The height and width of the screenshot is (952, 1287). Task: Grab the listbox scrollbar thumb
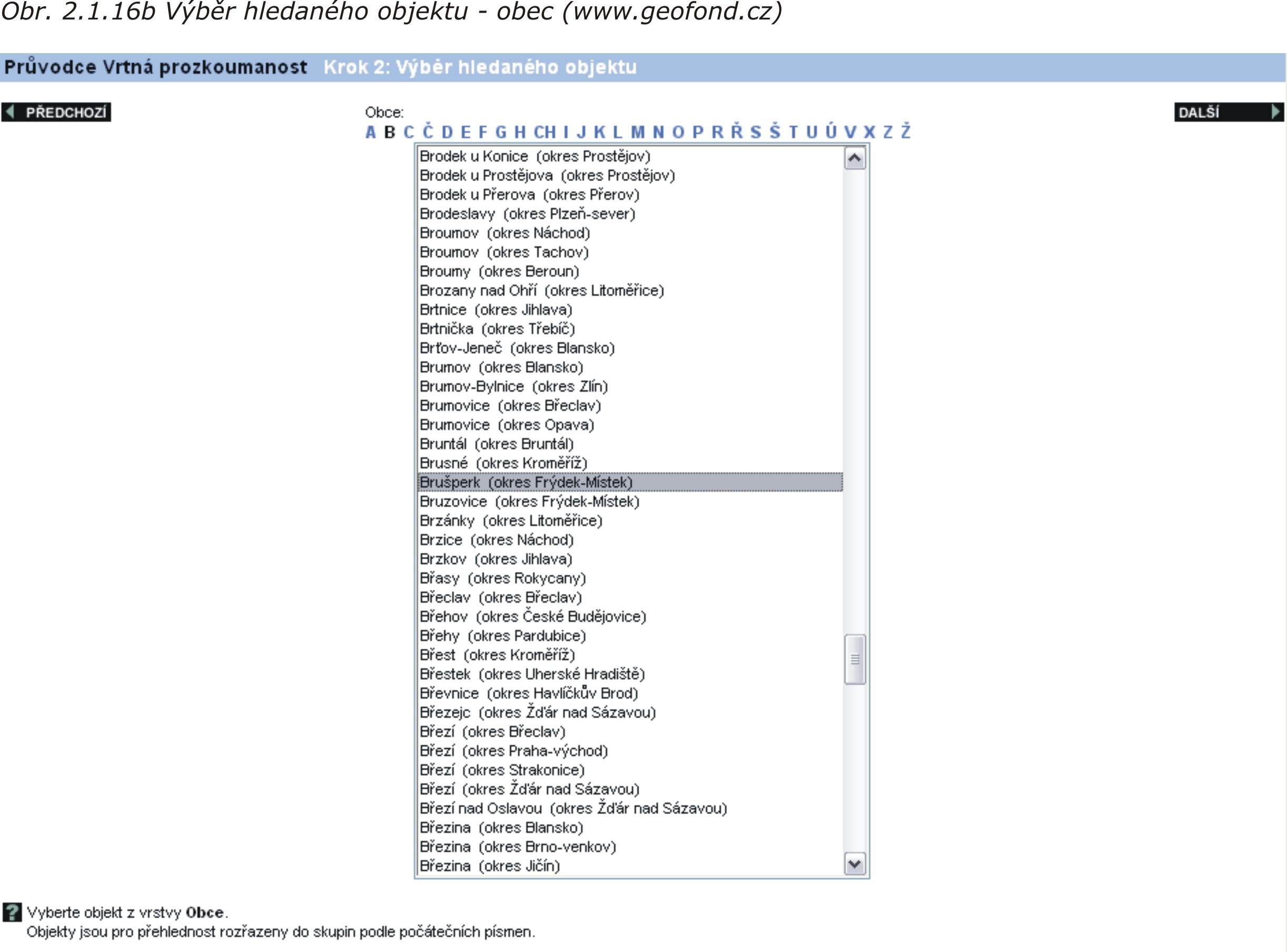click(x=854, y=659)
